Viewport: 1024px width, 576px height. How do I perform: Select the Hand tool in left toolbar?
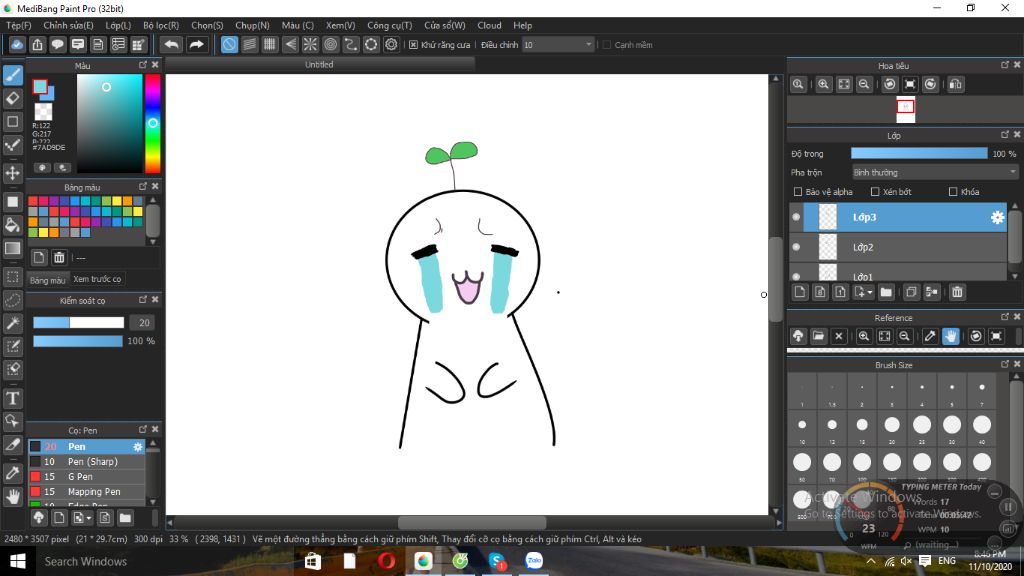click(x=12, y=496)
